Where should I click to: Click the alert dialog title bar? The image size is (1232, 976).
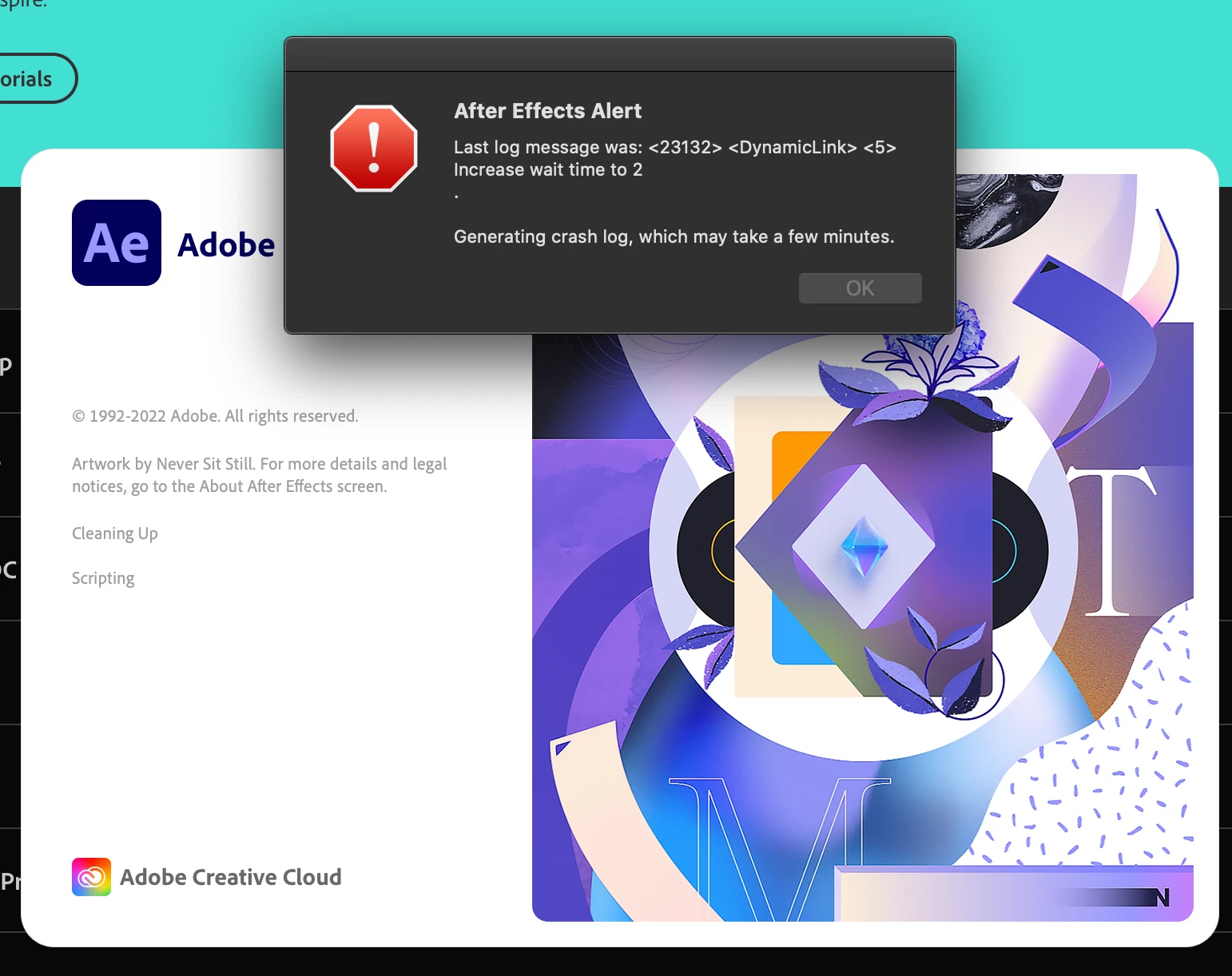[620, 54]
